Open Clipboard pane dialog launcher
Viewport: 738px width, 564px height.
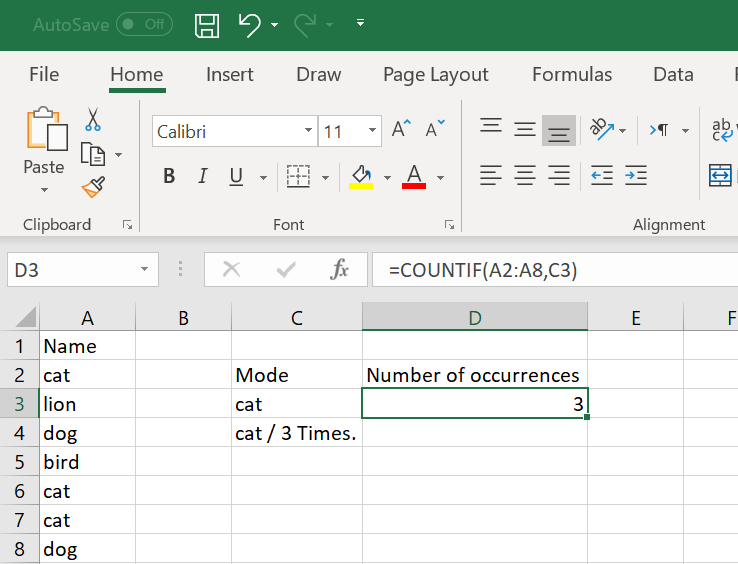[x=128, y=225]
